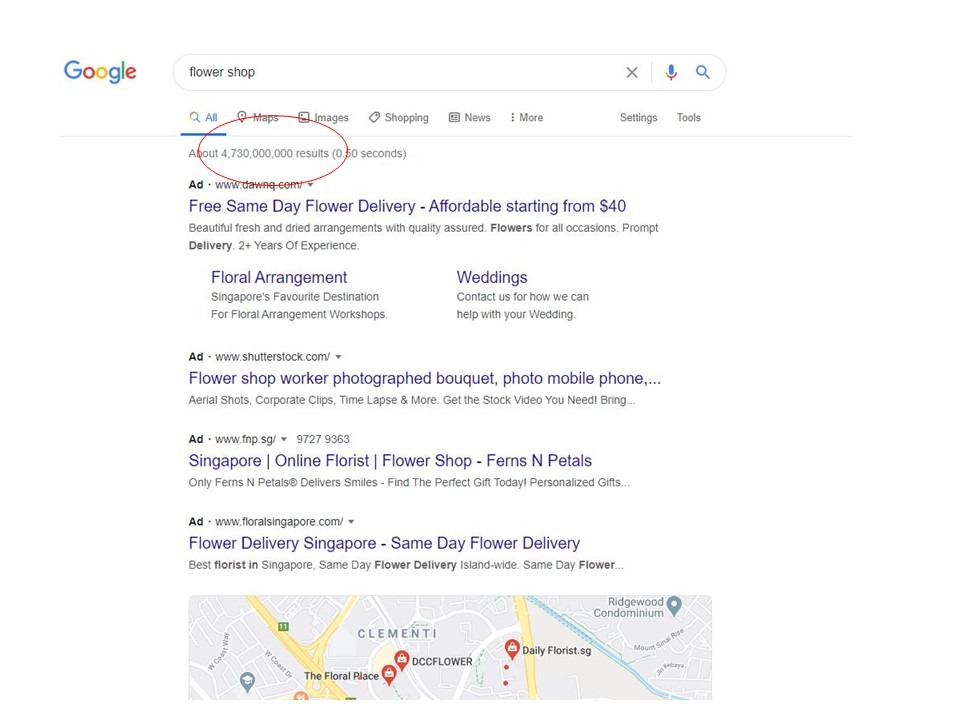Open Free Same Day Flower Delivery link

pyautogui.click(x=407, y=206)
